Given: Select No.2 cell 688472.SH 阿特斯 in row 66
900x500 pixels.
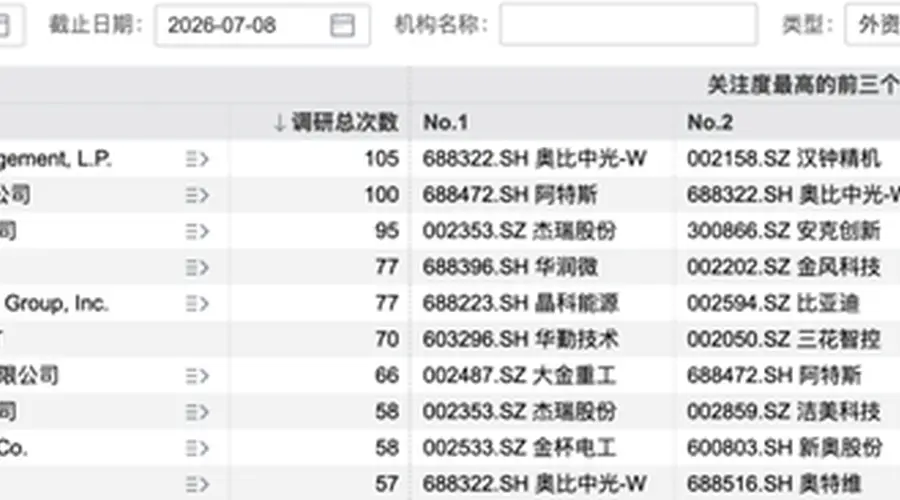Looking at the screenshot, I should (x=774, y=375).
